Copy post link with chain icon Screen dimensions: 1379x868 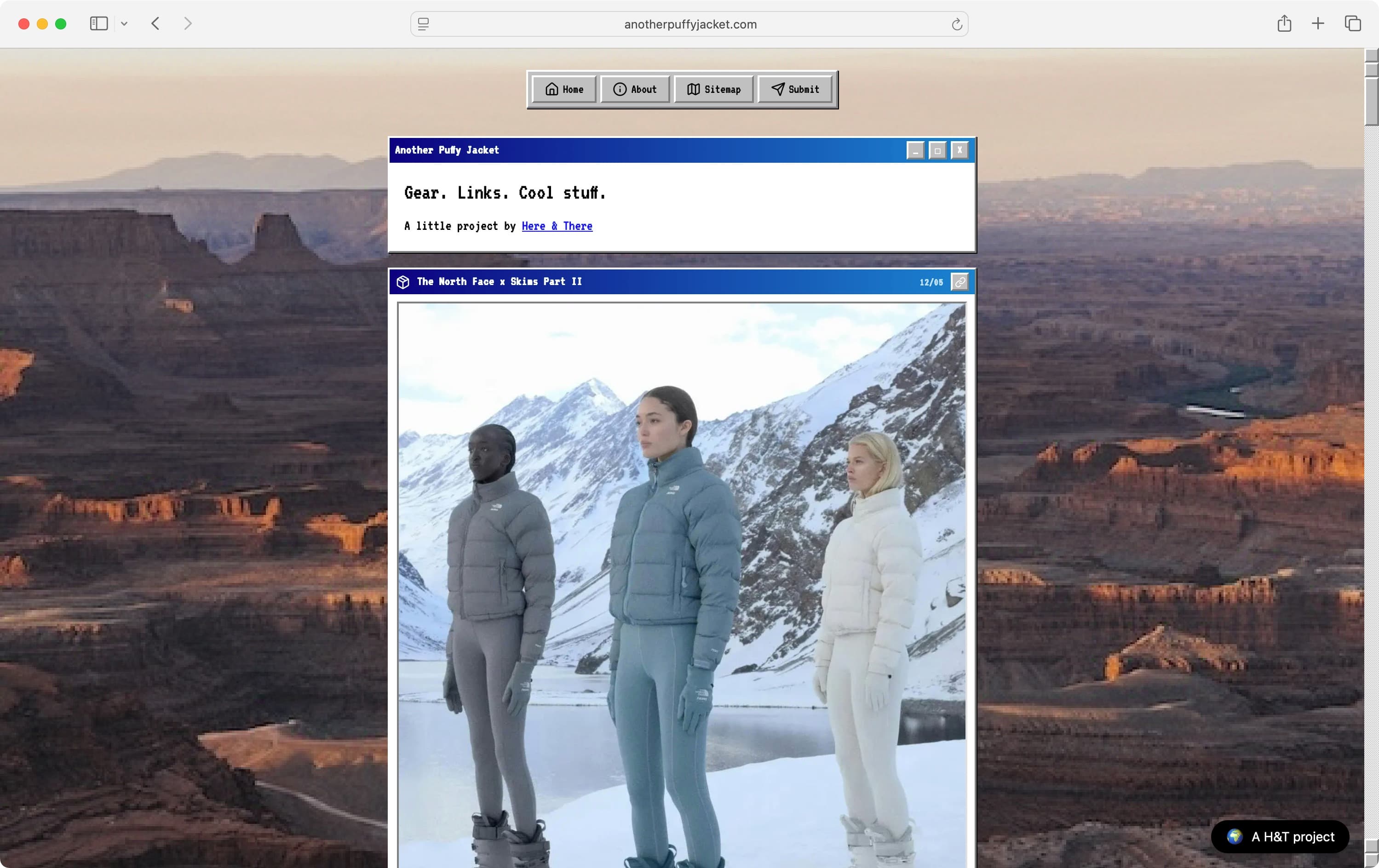pos(960,282)
